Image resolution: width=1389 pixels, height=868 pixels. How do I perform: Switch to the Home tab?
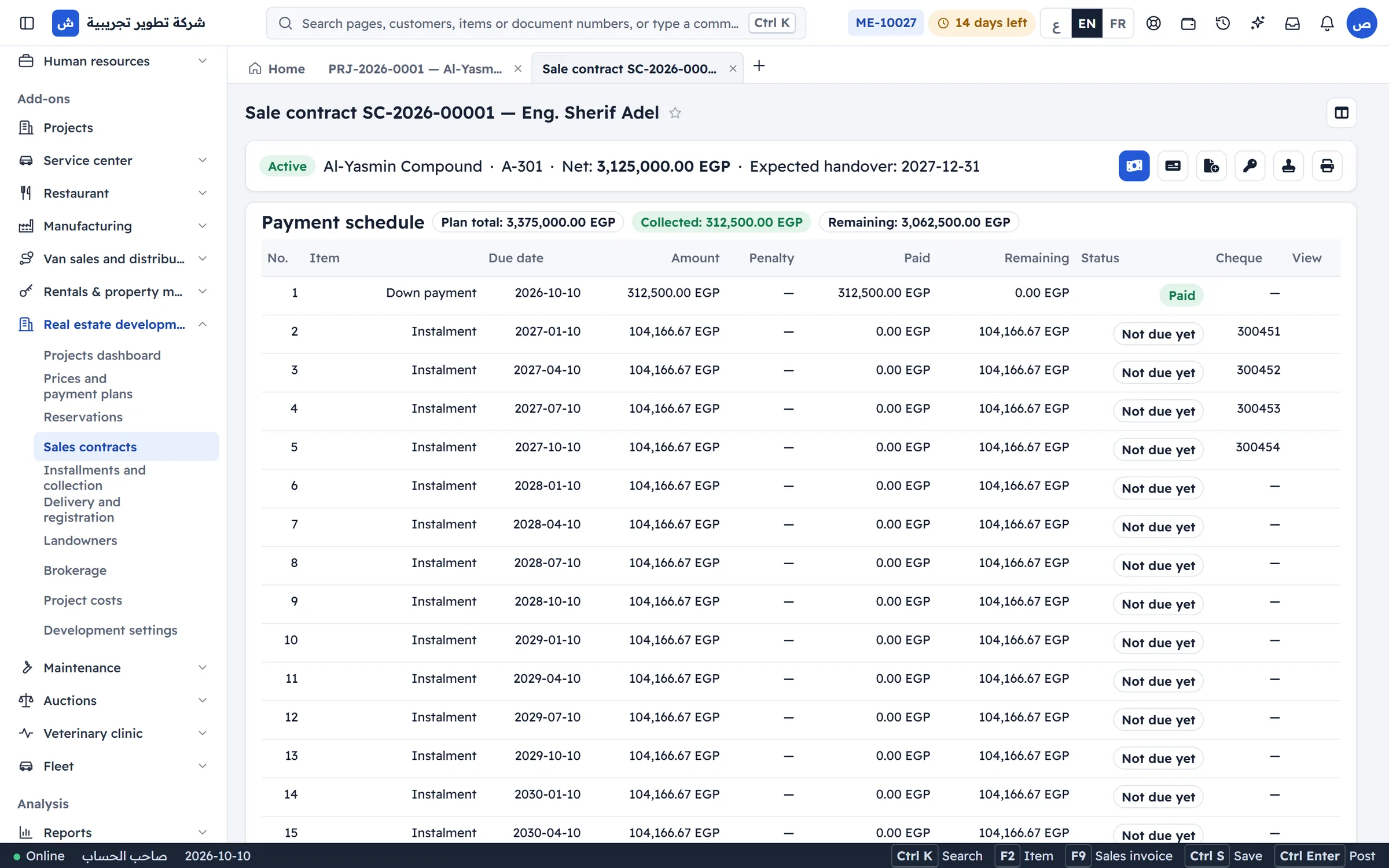tap(277, 69)
